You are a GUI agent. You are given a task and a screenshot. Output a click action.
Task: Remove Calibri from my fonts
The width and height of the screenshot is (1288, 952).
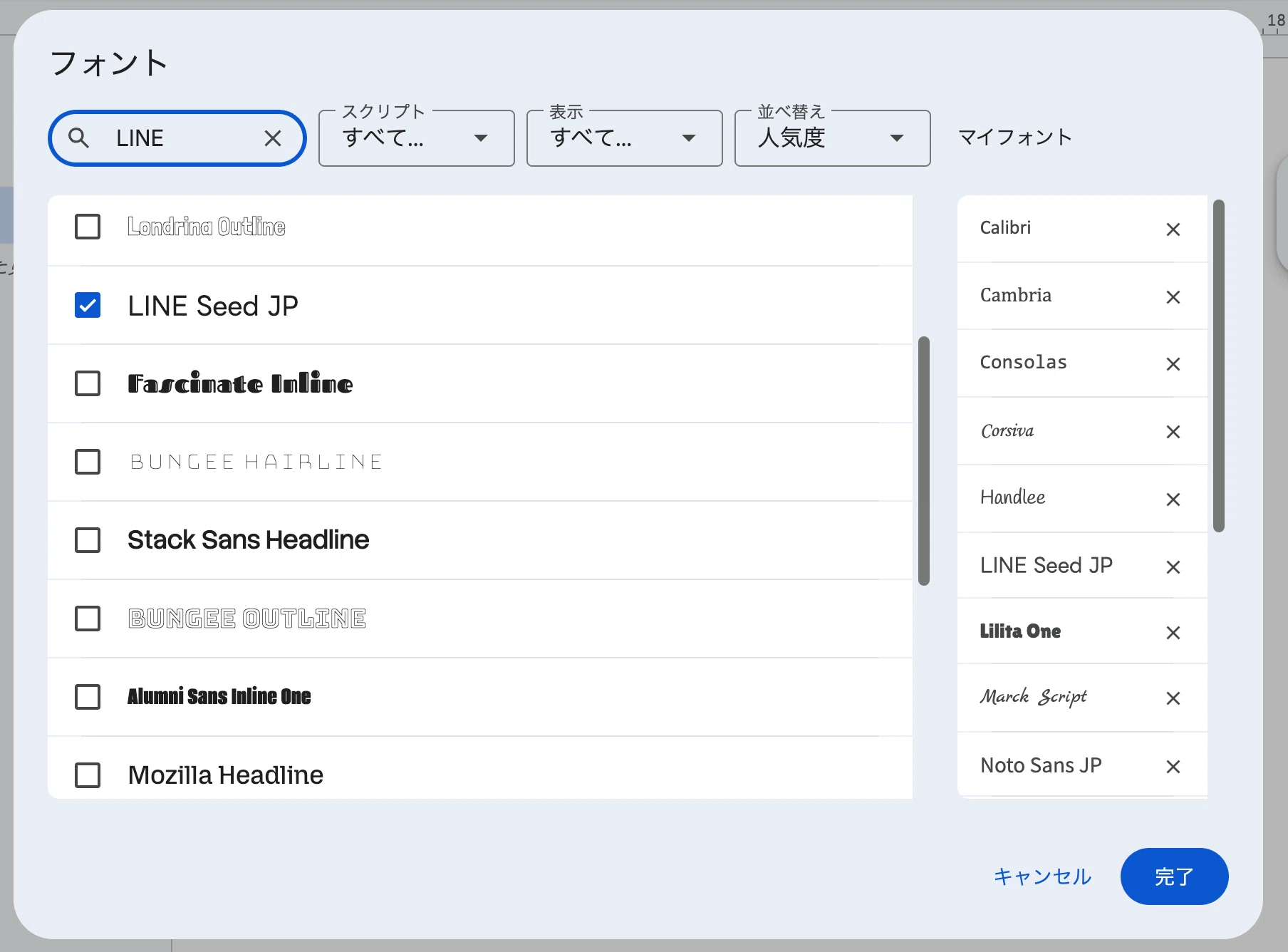pos(1173,229)
